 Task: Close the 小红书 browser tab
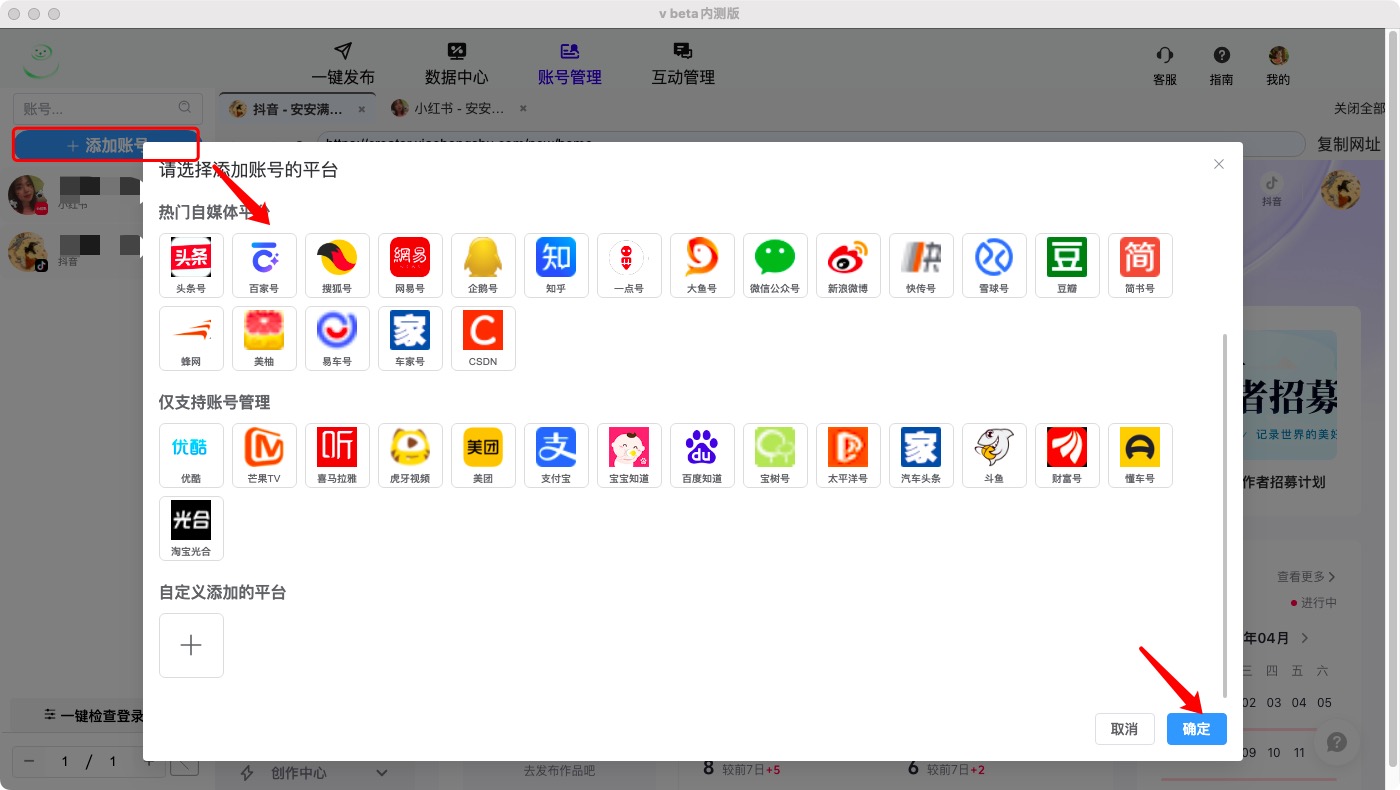(x=523, y=108)
